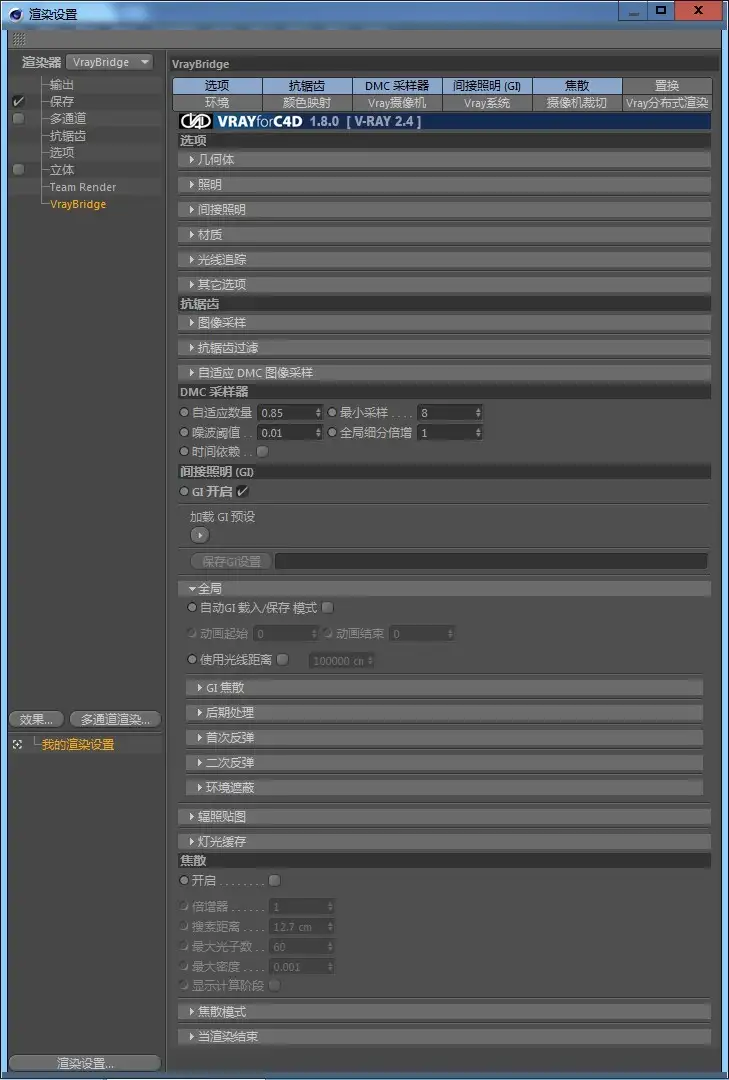Screen dimensions: 729x1080
Task: Click the arrow button under 加载 GI 预设
Action: pos(200,534)
